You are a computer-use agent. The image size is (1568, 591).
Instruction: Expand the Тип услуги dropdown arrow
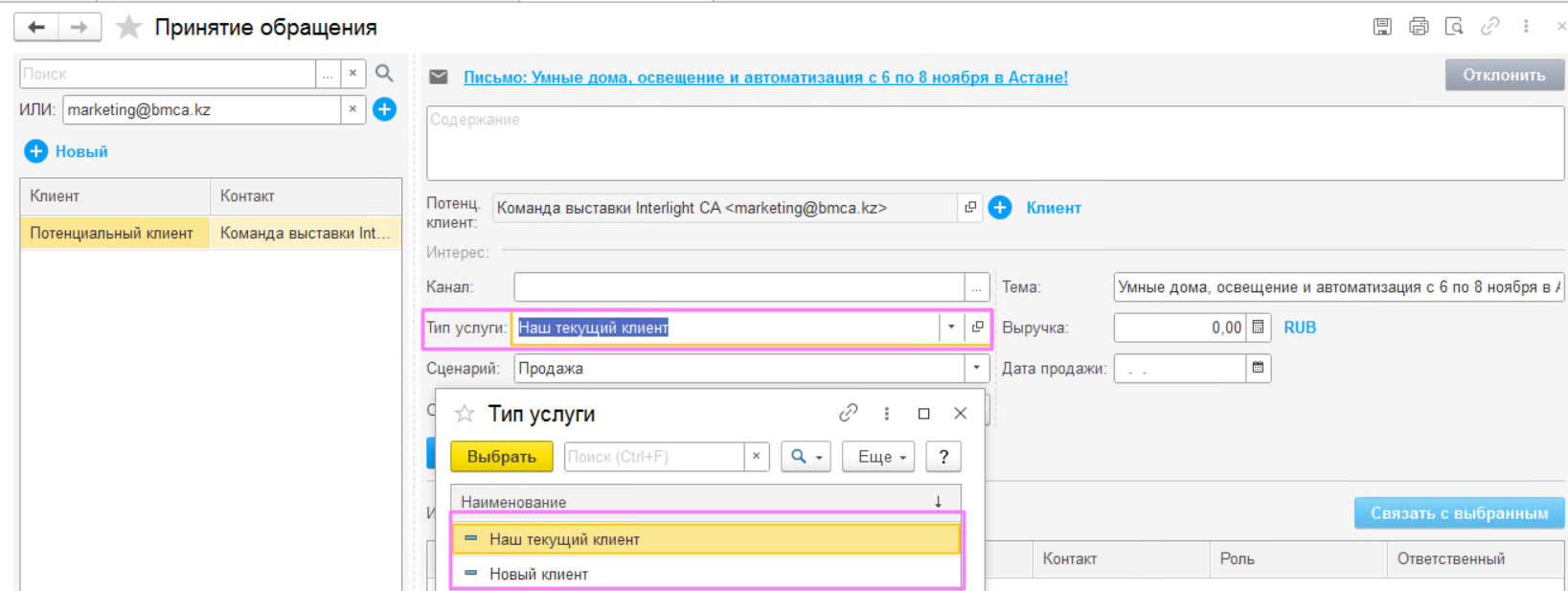pos(951,328)
